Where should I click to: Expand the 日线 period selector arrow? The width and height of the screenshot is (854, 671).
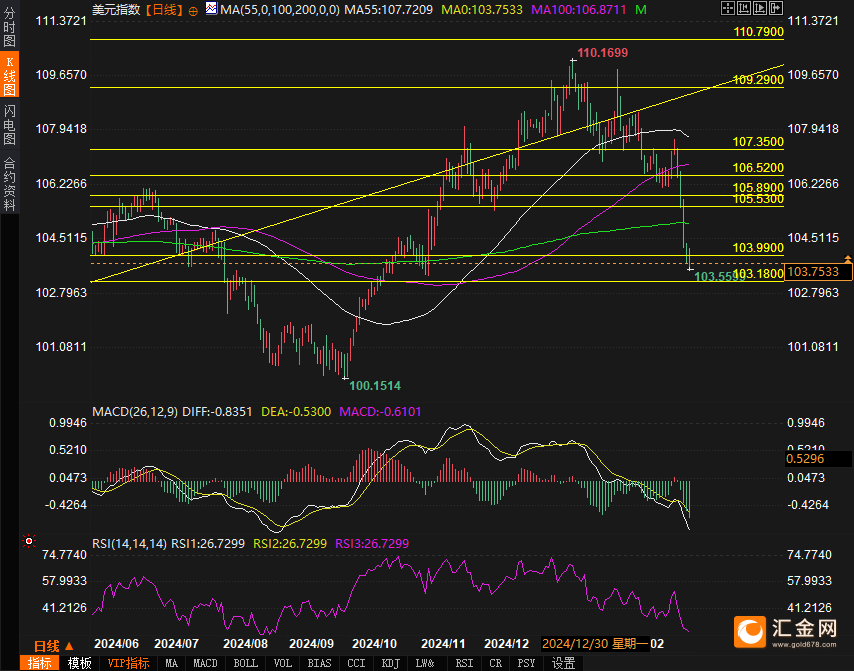(x=69, y=646)
